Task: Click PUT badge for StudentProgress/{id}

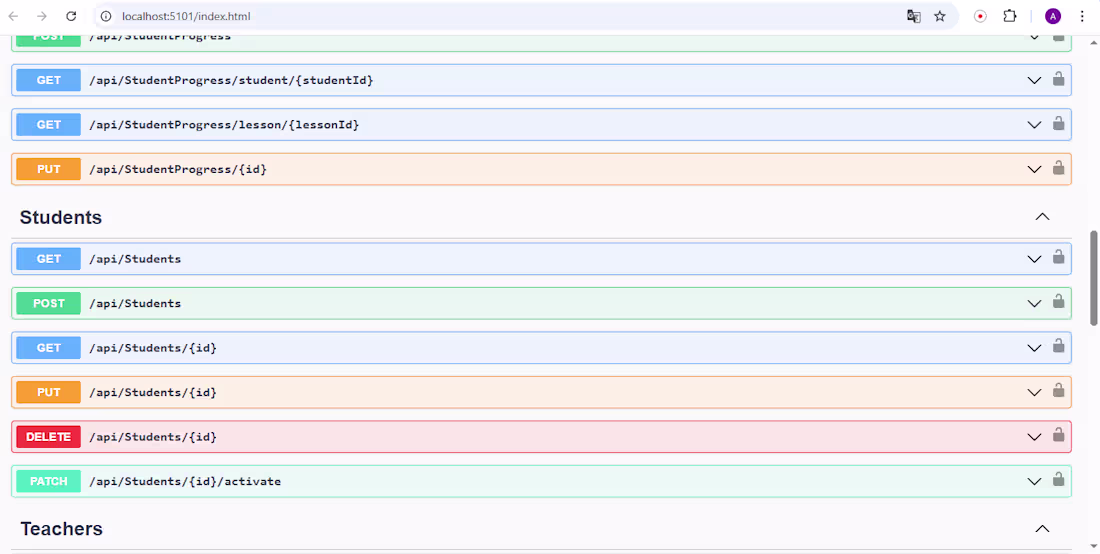Action: click(x=48, y=169)
